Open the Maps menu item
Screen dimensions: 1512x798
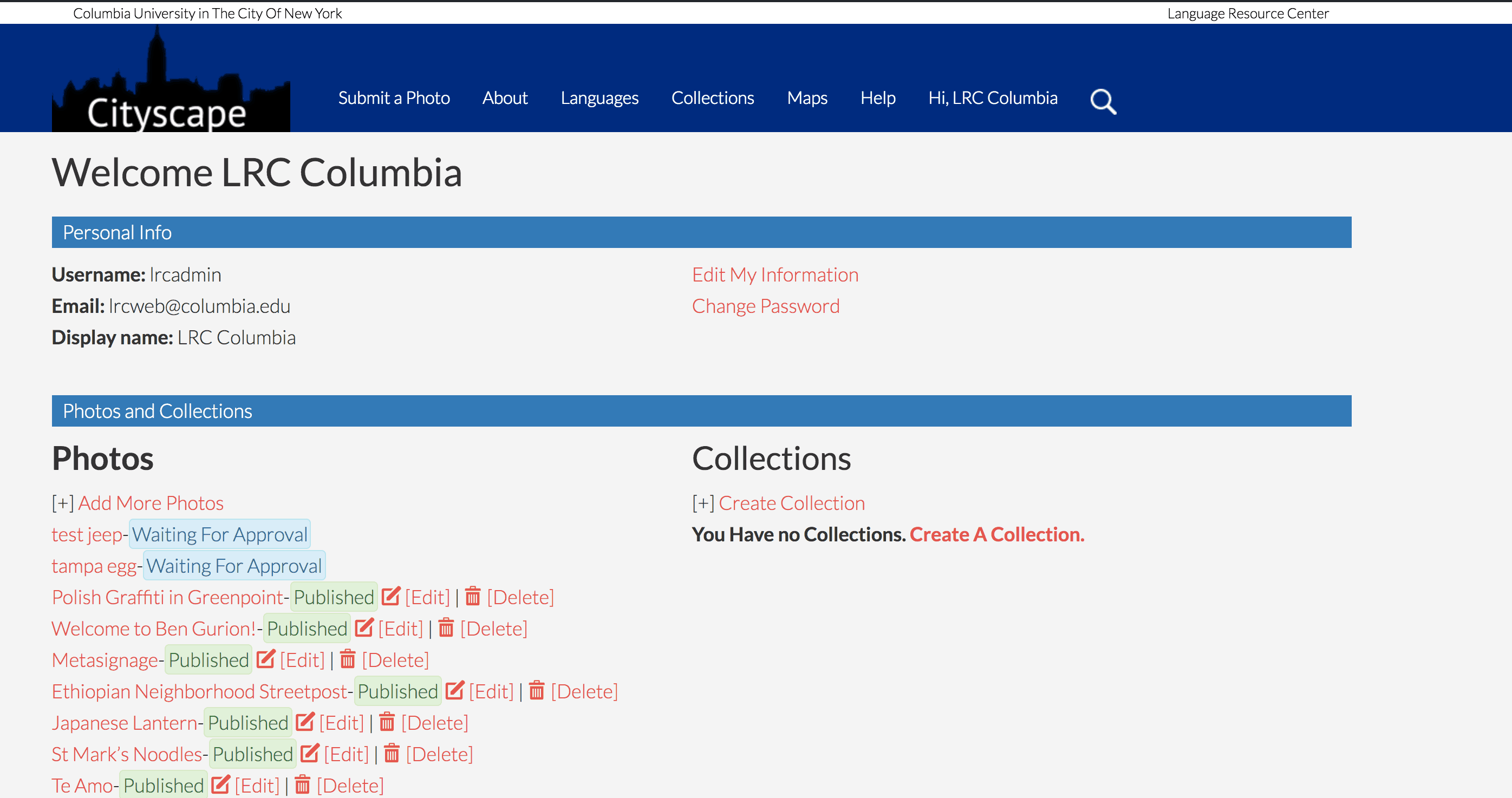pos(807,97)
